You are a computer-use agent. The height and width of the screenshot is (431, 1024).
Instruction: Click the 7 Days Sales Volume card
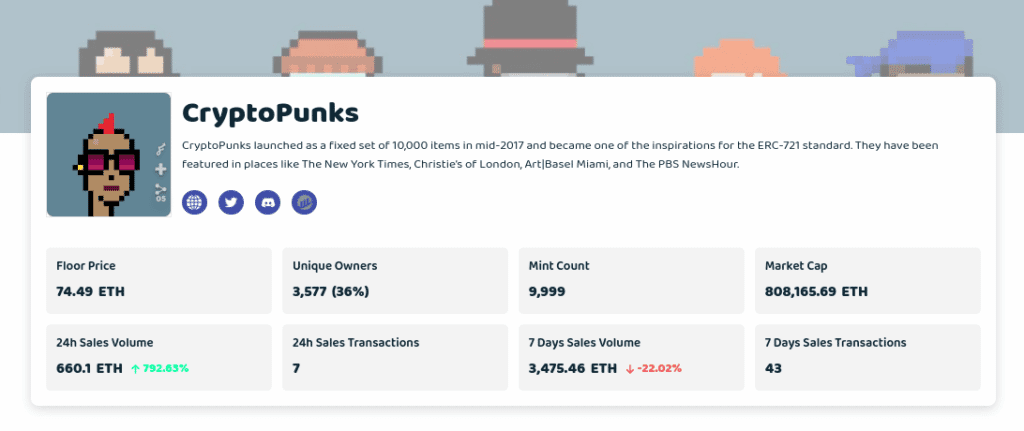click(x=631, y=356)
